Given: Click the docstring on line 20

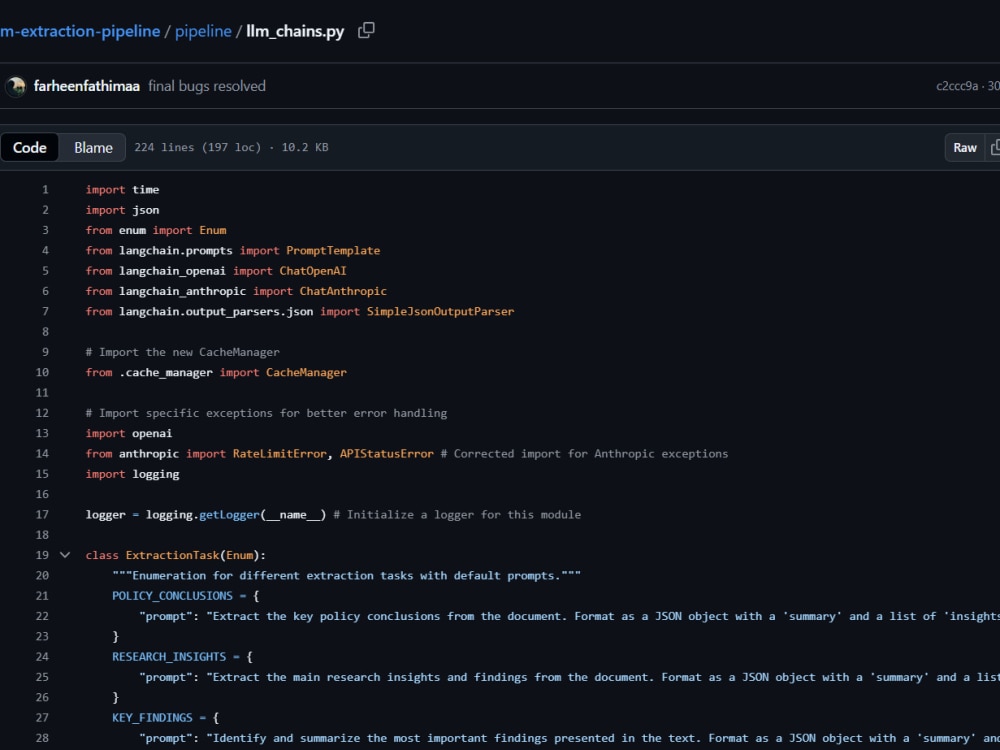Looking at the screenshot, I should pyautogui.click(x=346, y=575).
